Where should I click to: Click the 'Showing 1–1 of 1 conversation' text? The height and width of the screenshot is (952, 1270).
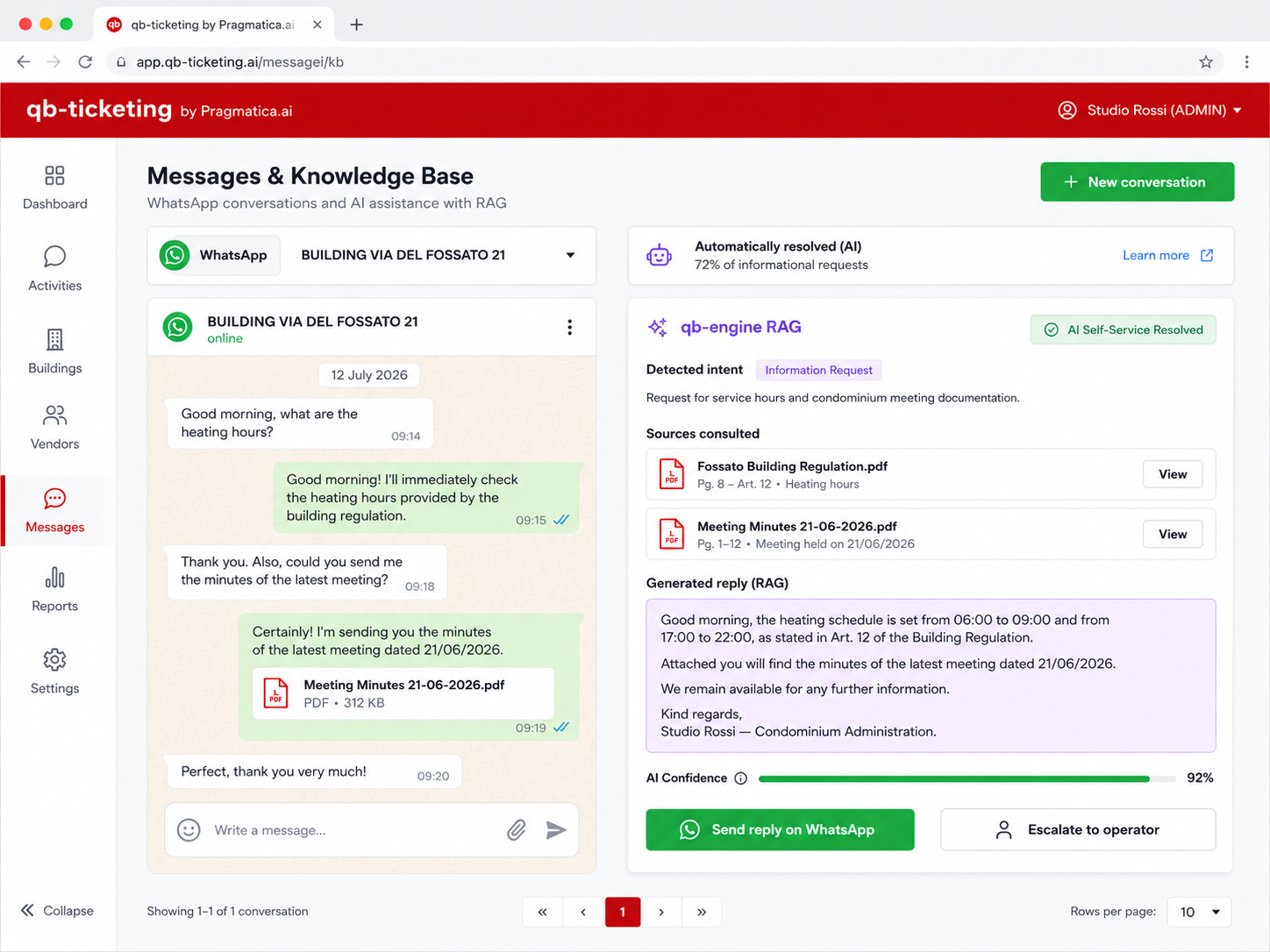227,912
